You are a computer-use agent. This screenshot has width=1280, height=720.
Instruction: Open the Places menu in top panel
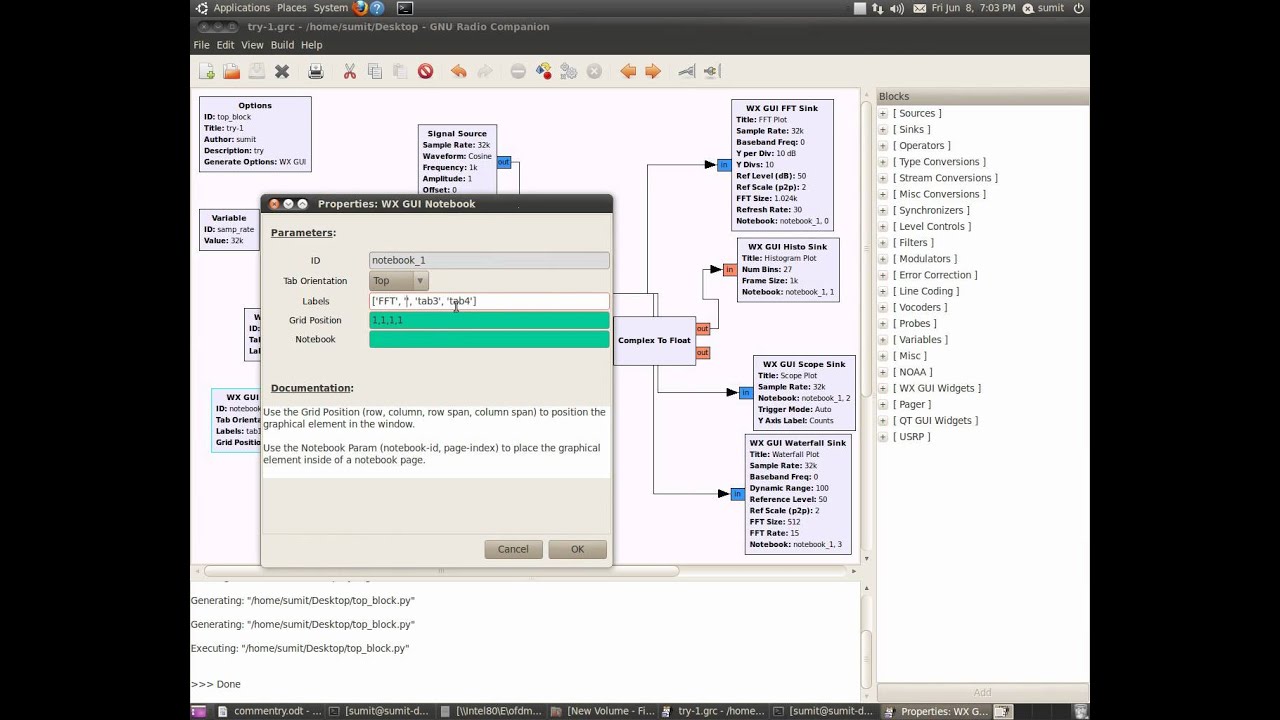[x=292, y=8]
